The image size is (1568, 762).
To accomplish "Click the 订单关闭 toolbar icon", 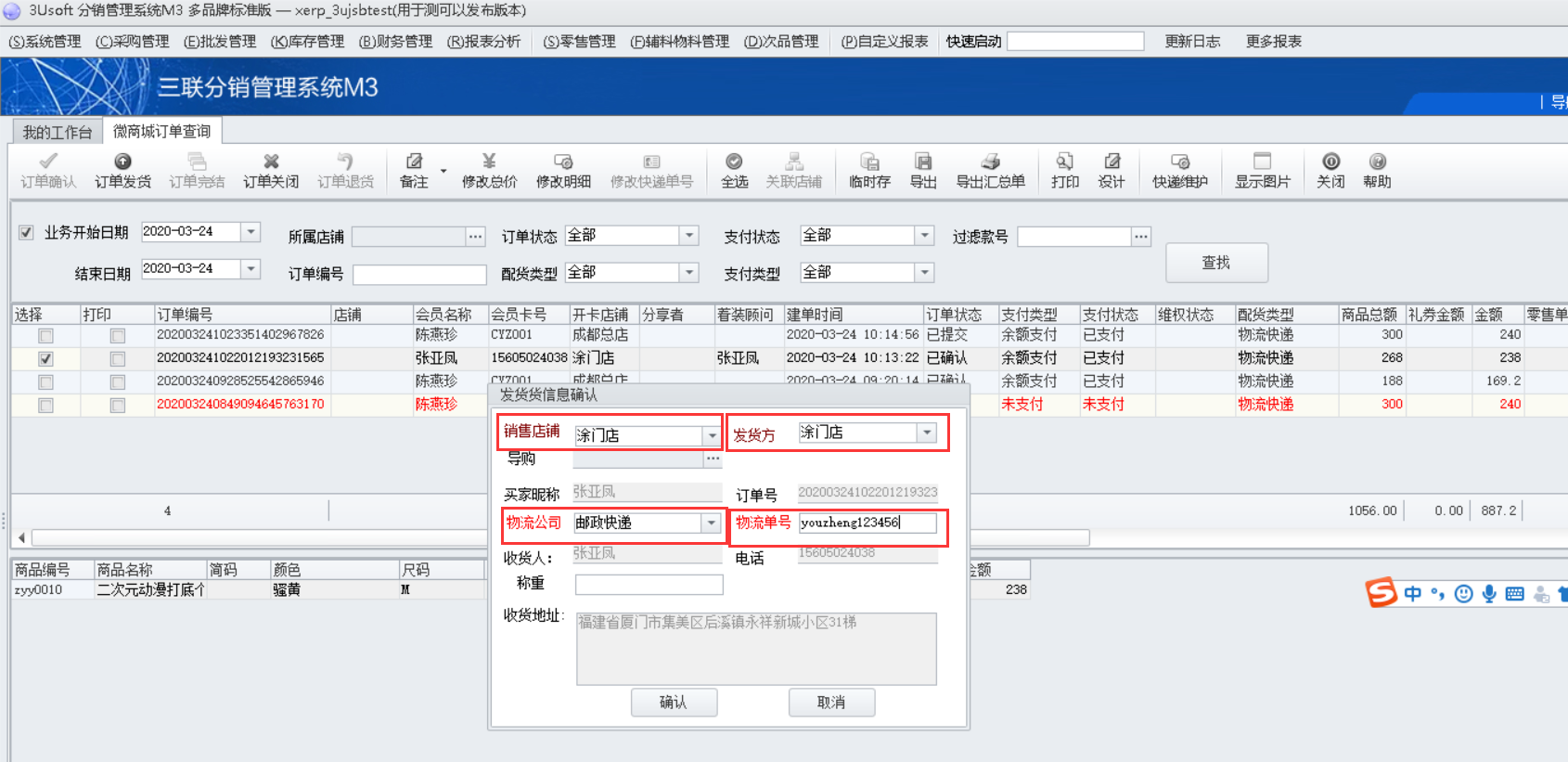I will coord(271,171).
